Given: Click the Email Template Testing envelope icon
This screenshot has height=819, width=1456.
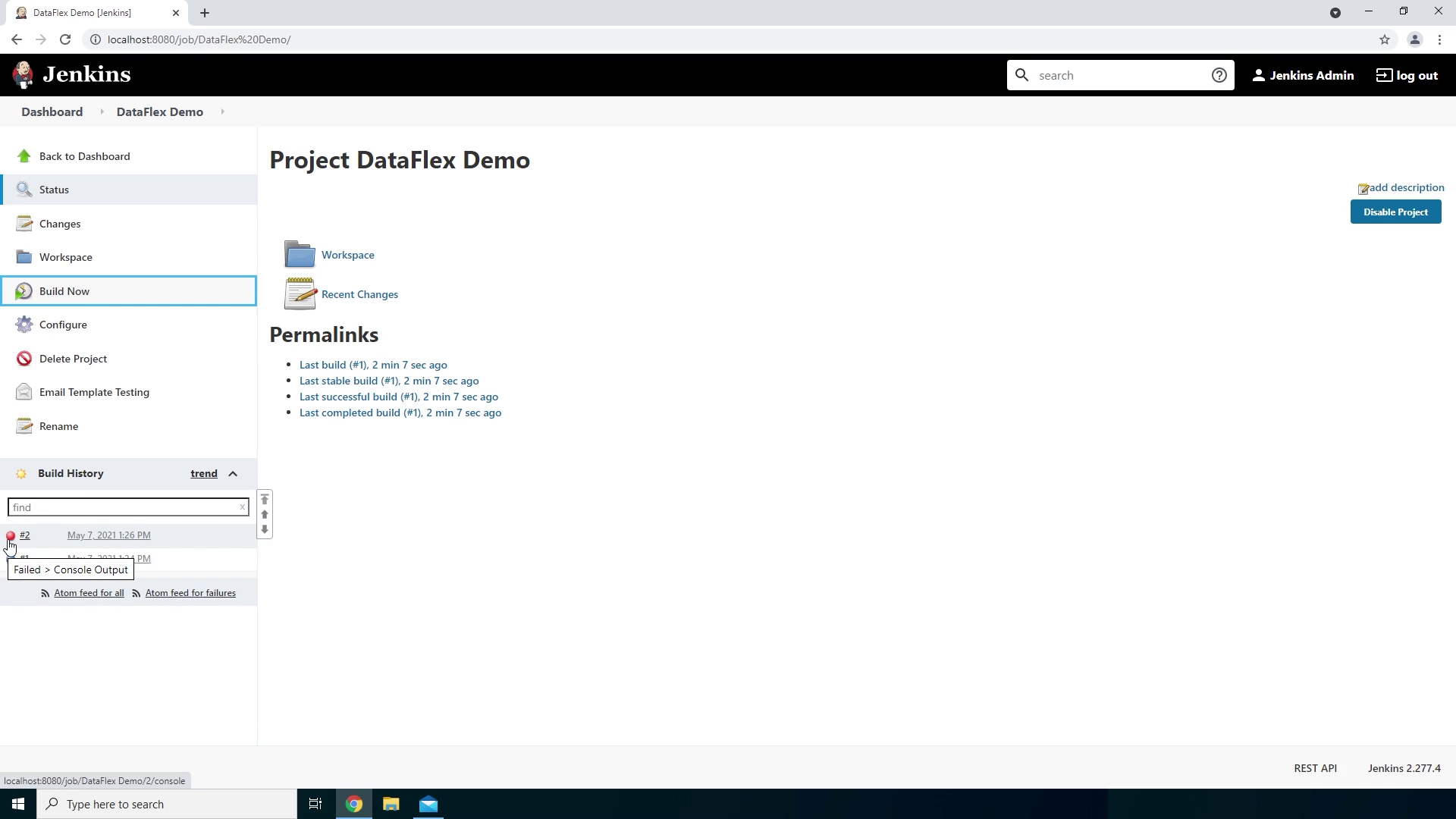Looking at the screenshot, I should 24,392.
